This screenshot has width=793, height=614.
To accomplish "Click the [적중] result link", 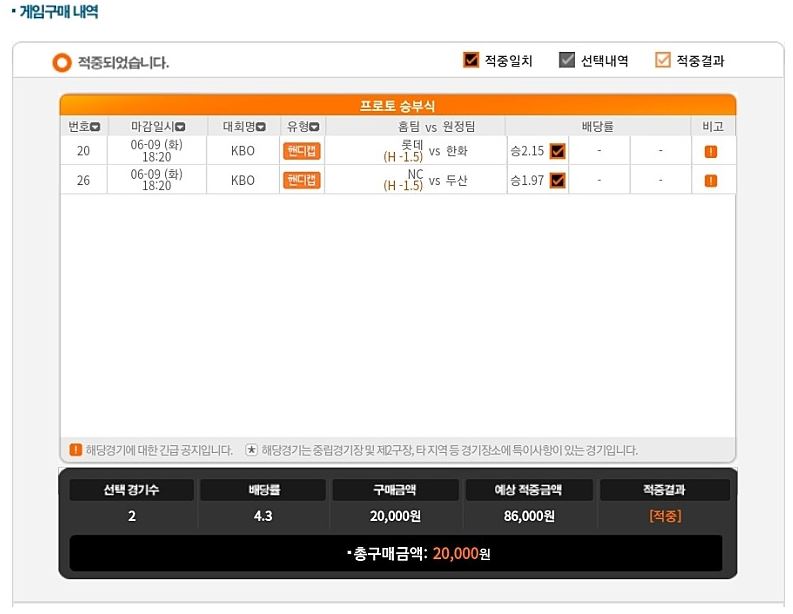I will [665, 516].
